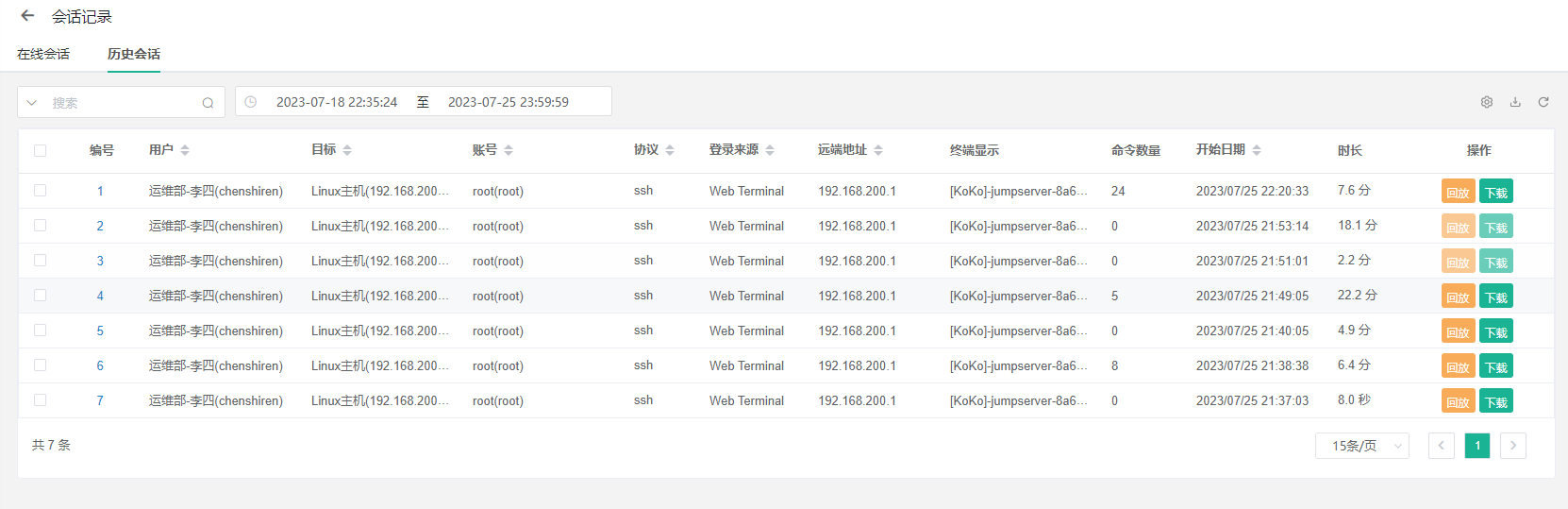The height and width of the screenshot is (509, 1568).
Task: Check the box for session row 7
Action: (40, 400)
